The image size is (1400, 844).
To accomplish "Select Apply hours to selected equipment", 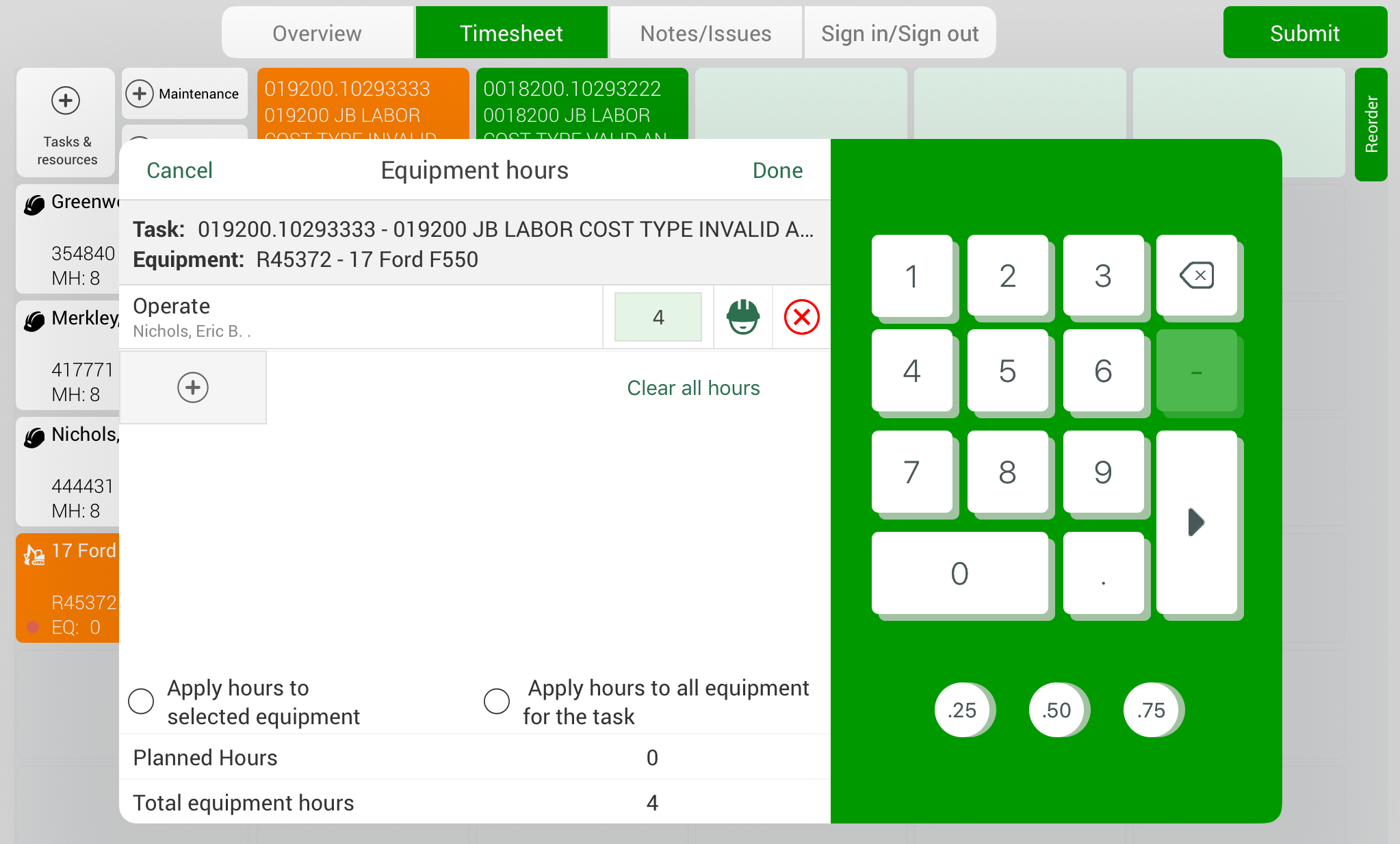I will pos(142,701).
